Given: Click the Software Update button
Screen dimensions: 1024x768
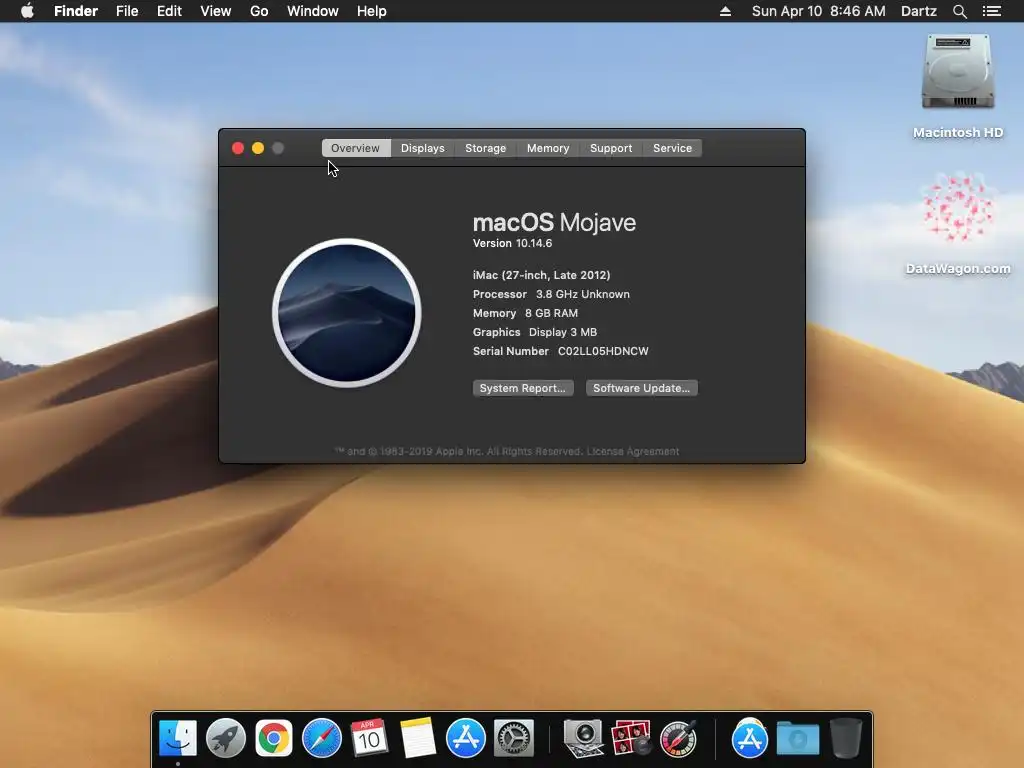Looking at the screenshot, I should pyautogui.click(x=641, y=388).
